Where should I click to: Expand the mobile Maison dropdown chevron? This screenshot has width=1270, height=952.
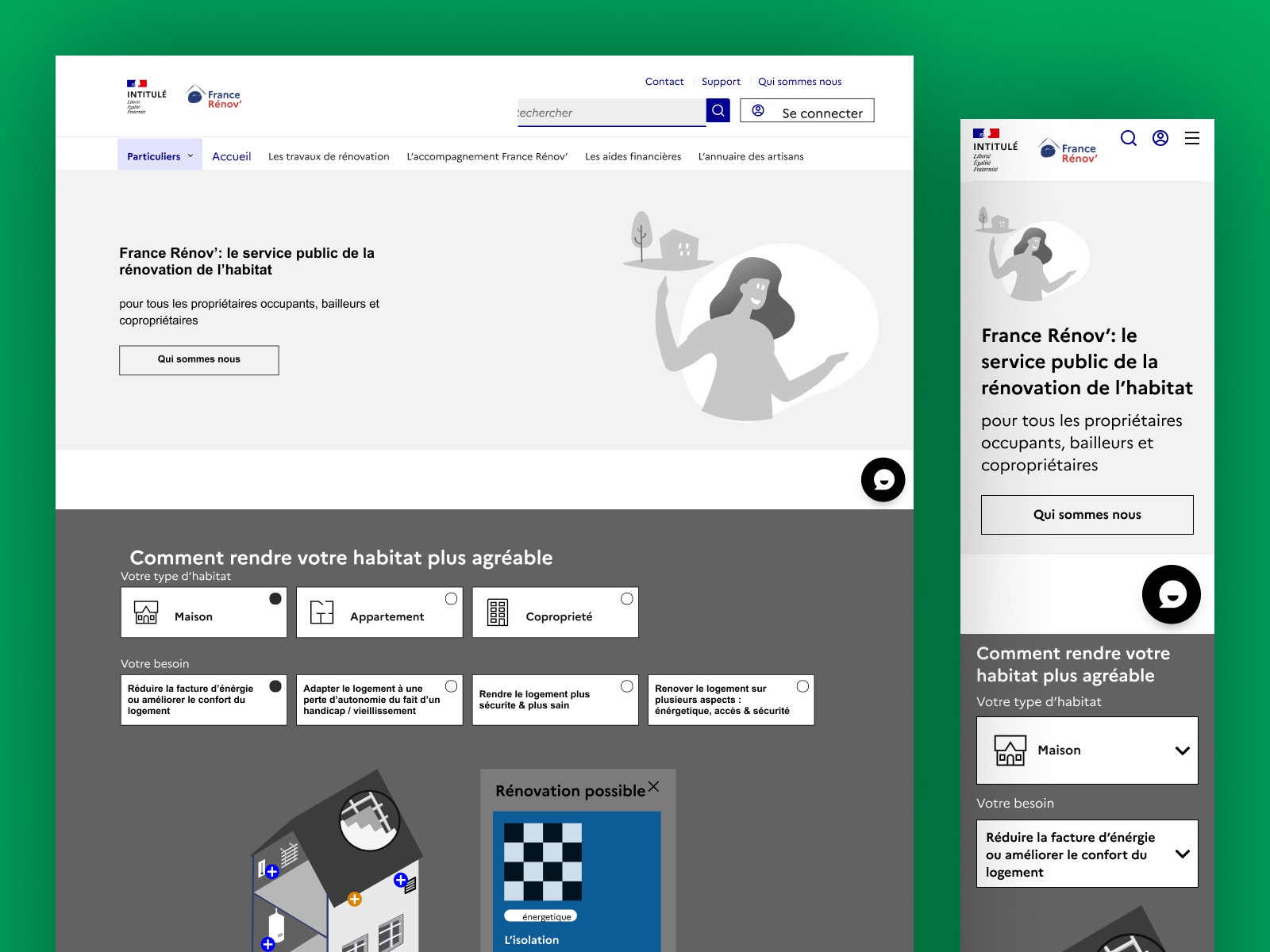tap(1182, 750)
